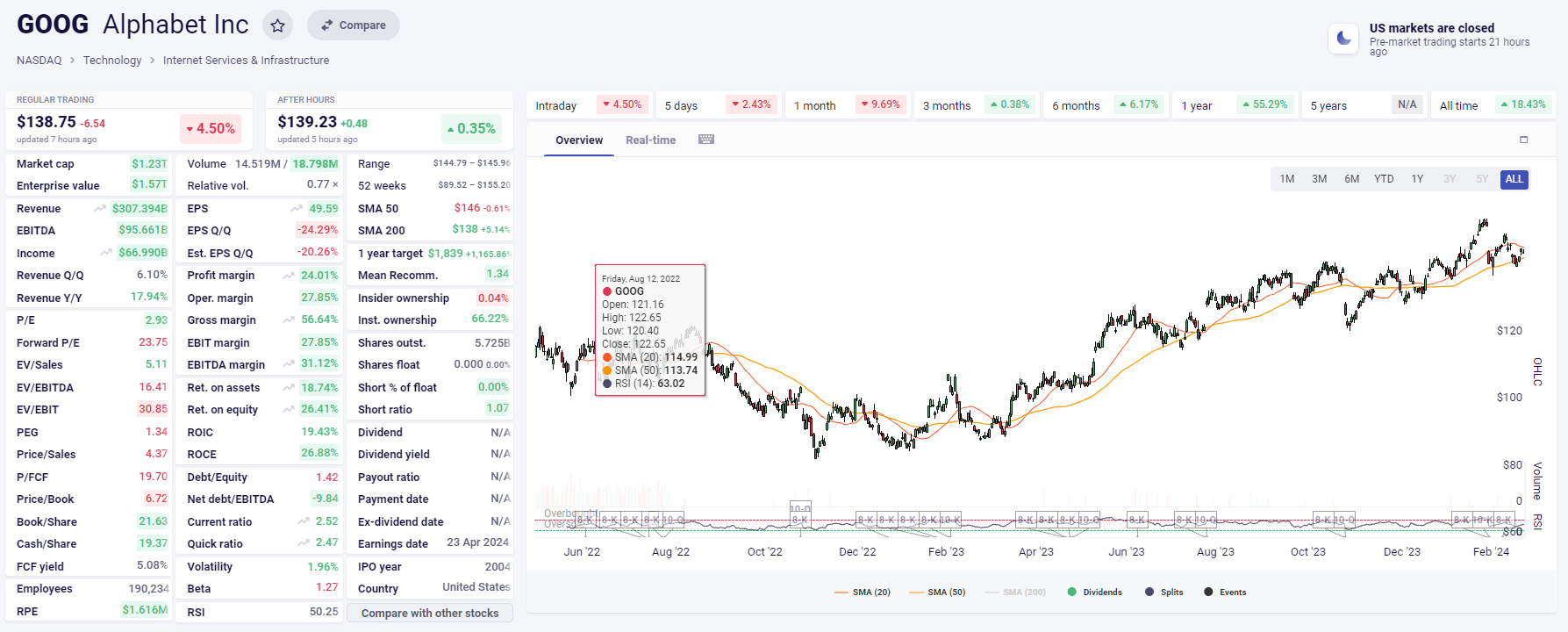
Task: Select the 6 months performance period
Action: click(x=1106, y=105)
